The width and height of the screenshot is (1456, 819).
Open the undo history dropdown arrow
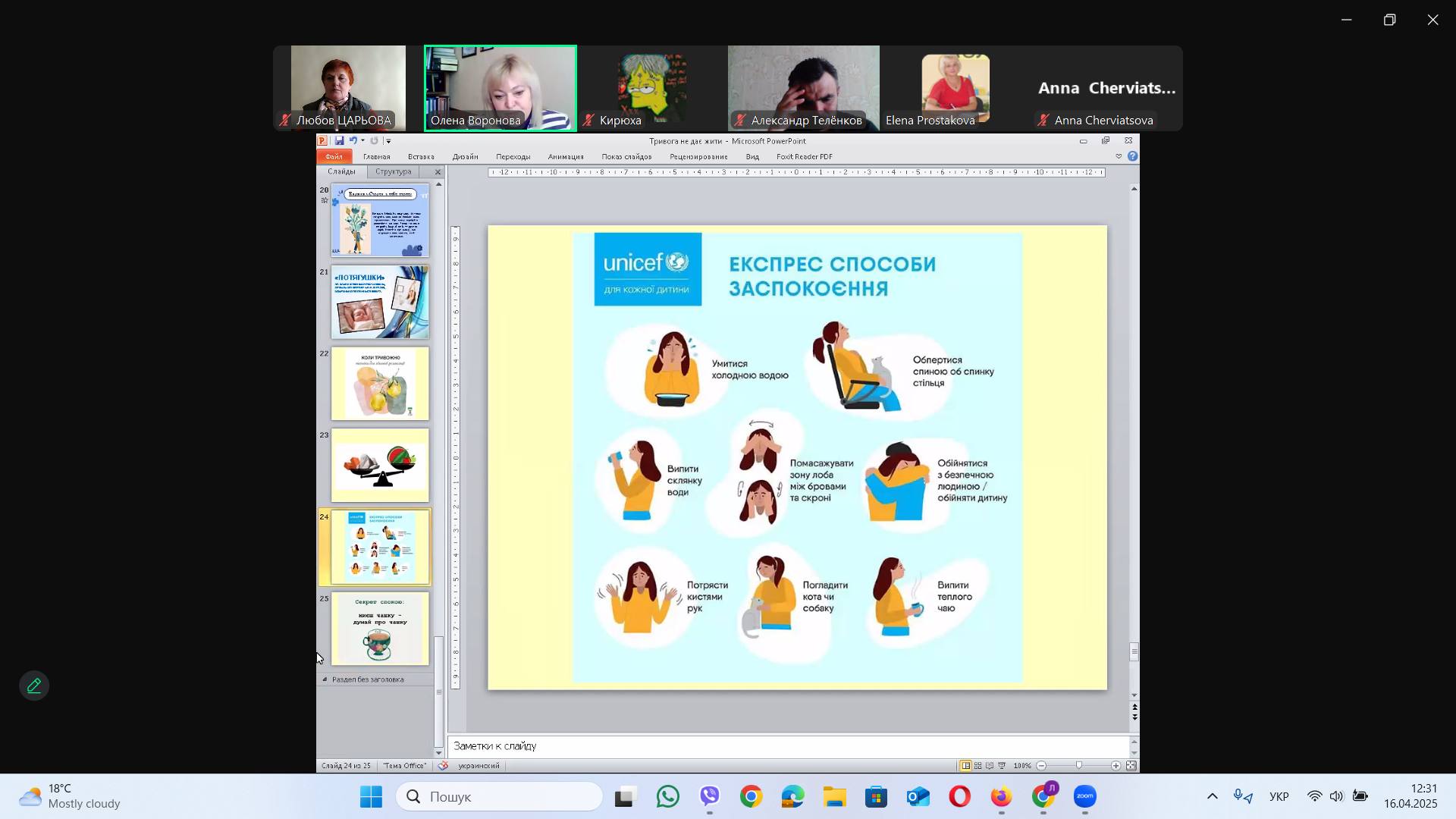[362, 141]
